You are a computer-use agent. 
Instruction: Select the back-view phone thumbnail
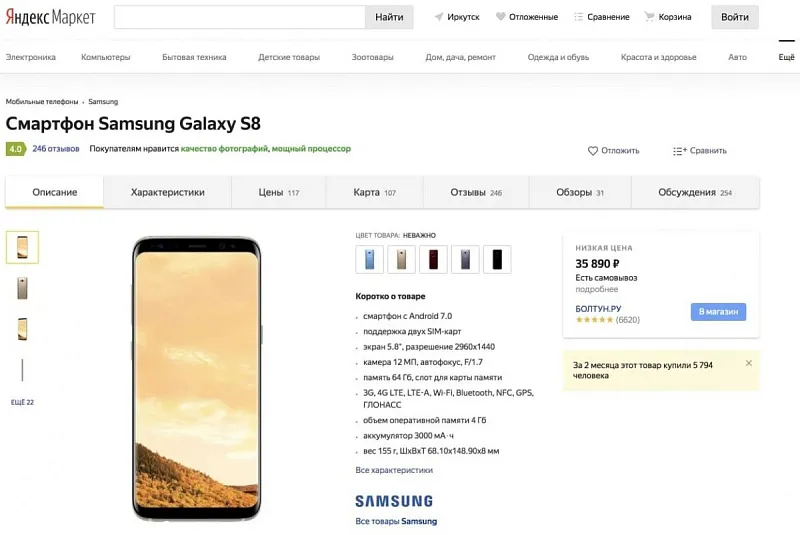pyautogui.click(x=22, y=288)
